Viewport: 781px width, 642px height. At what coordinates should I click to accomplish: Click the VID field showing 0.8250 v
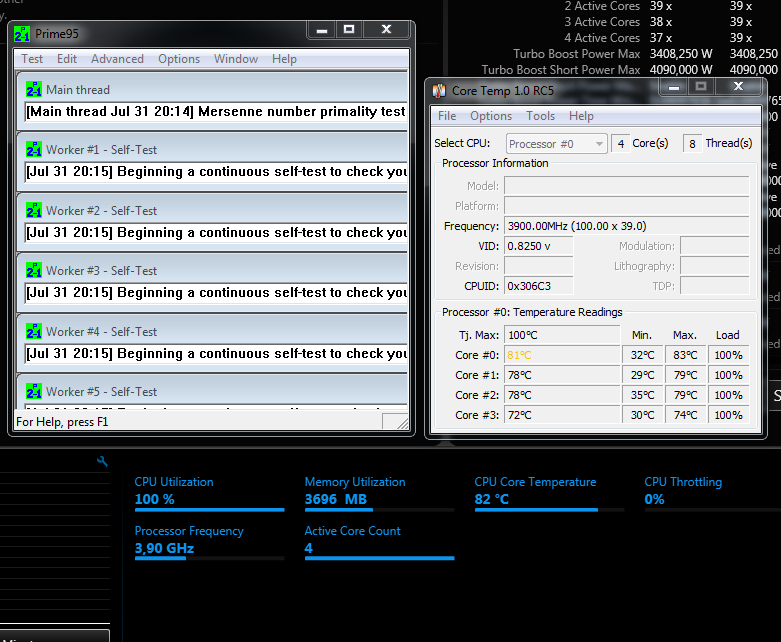(538, 246)
